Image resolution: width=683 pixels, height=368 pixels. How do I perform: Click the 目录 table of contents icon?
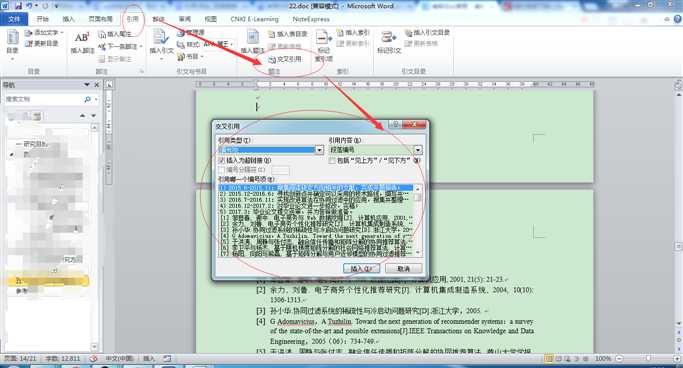point(12,38)
